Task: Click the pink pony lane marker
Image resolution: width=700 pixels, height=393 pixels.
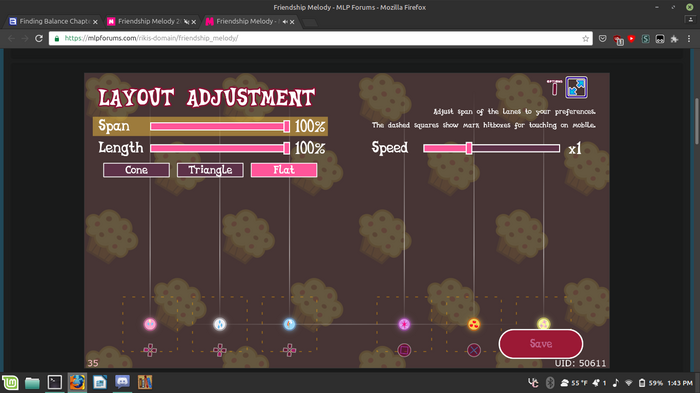Action: pos(150,324)
